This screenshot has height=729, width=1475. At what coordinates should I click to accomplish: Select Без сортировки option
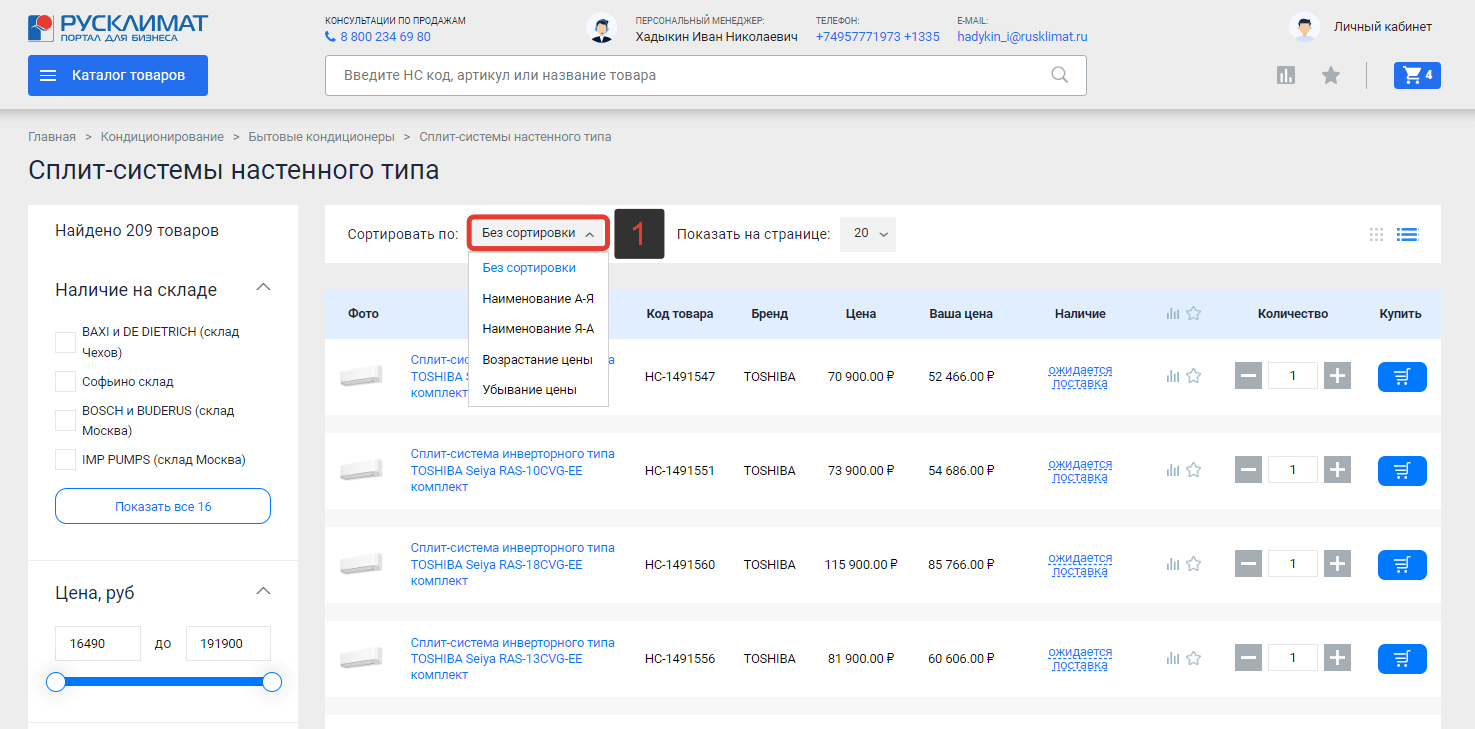(529, 268)
